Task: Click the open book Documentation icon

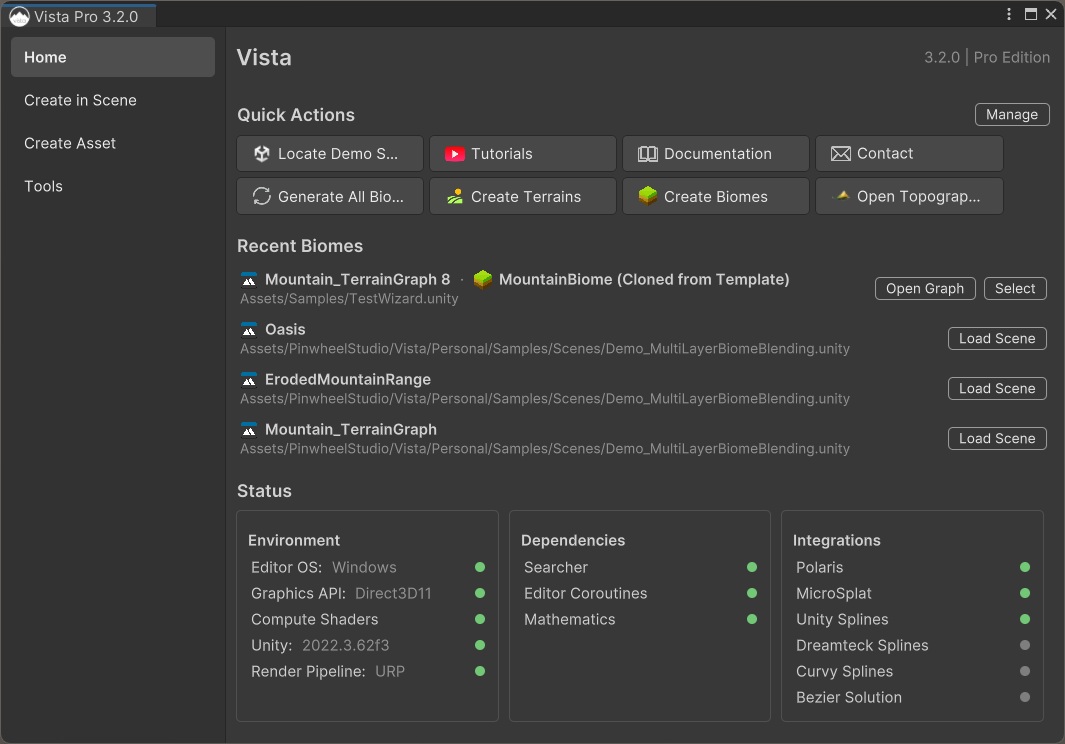Action: coord(647,154)
